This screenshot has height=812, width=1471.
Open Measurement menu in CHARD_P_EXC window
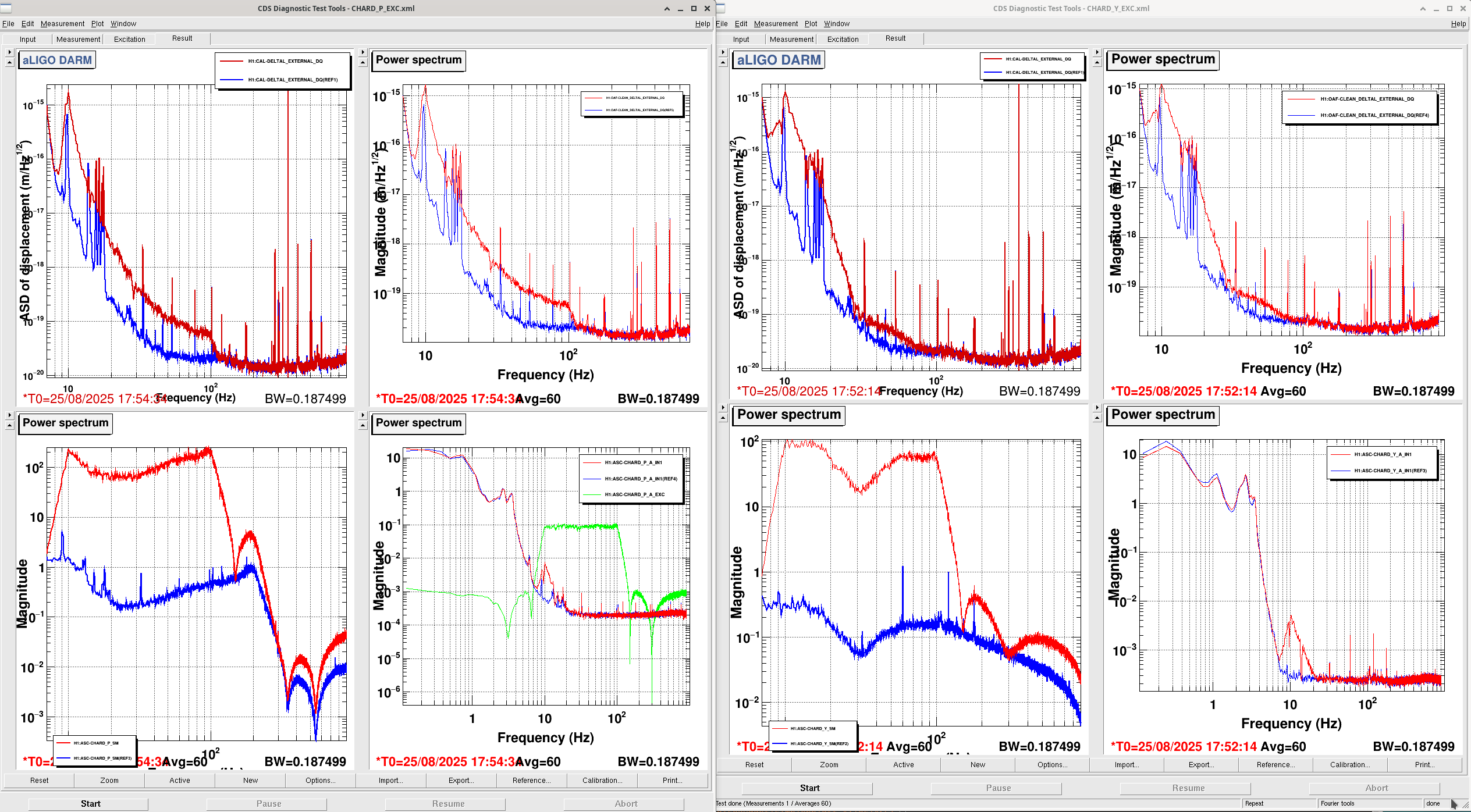pyautogui.click(x=62, y=23)
